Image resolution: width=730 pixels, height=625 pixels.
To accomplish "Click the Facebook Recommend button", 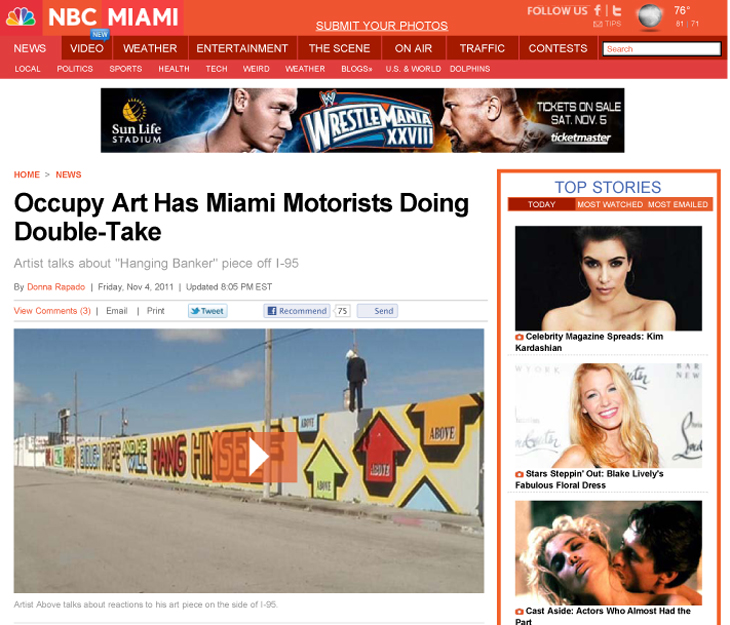I will pyautogui.click(x=297, y=311).
